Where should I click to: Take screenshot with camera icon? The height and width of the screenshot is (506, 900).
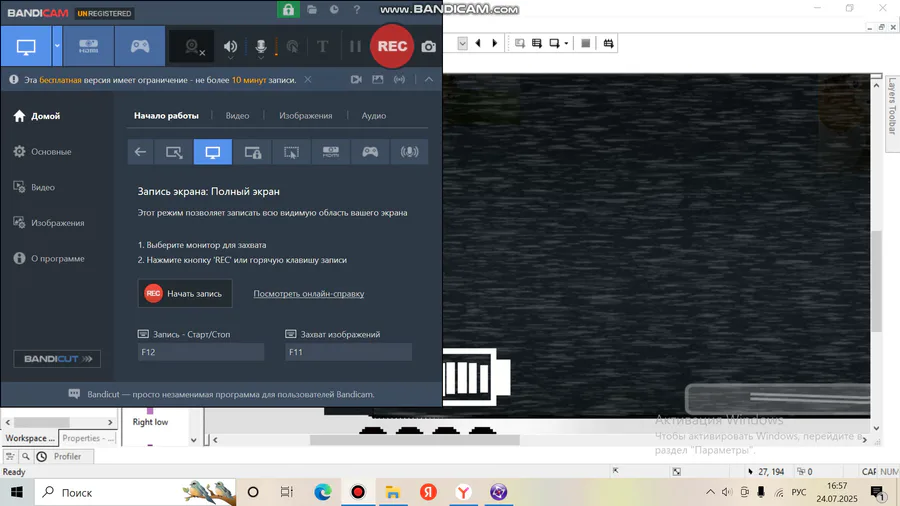pos(428,47)
